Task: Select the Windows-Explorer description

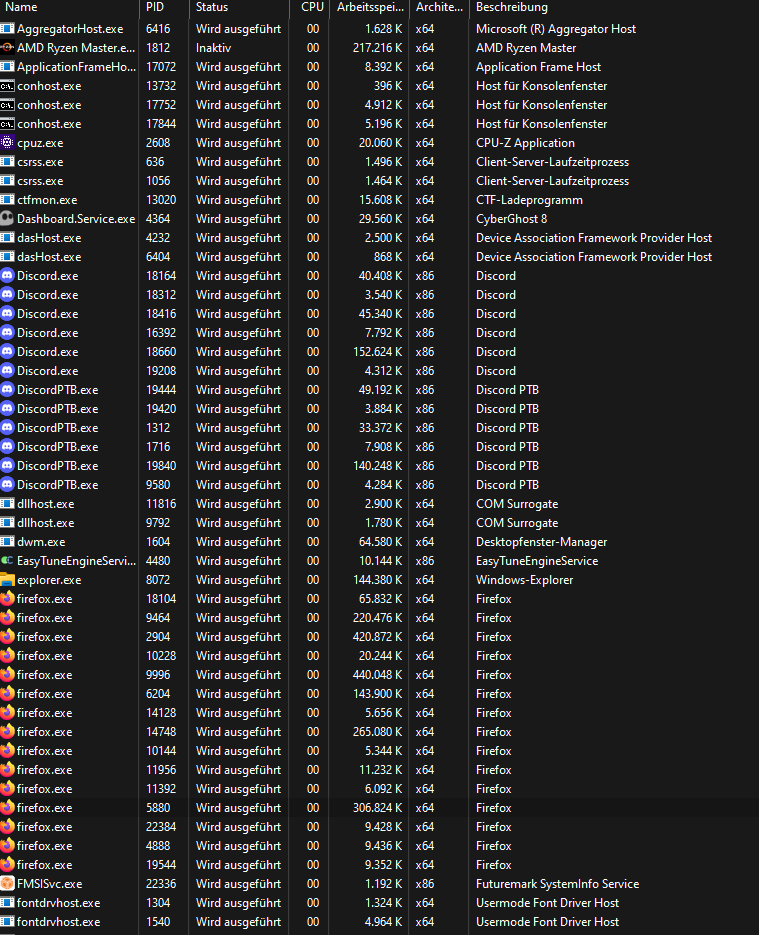Action: 525,580
